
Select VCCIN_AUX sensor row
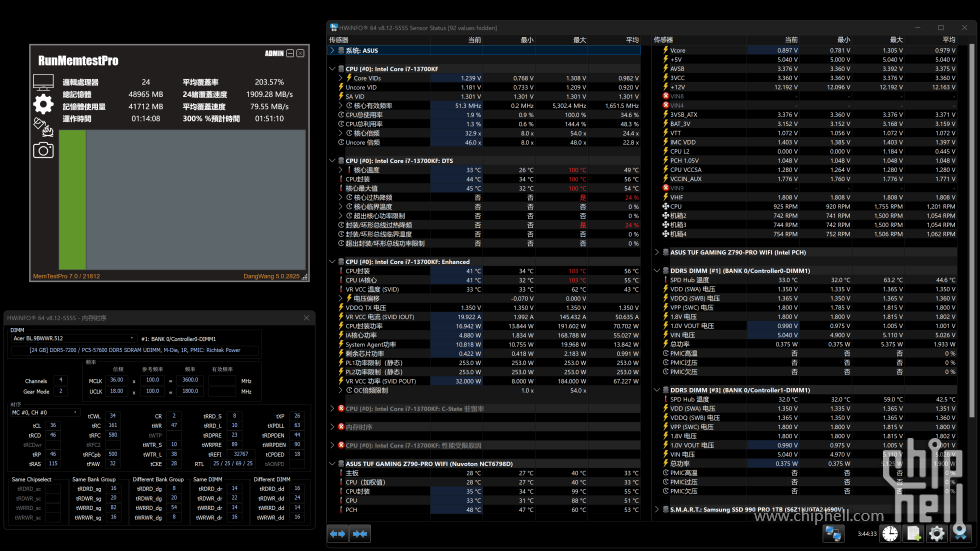(x=809, y=179)
